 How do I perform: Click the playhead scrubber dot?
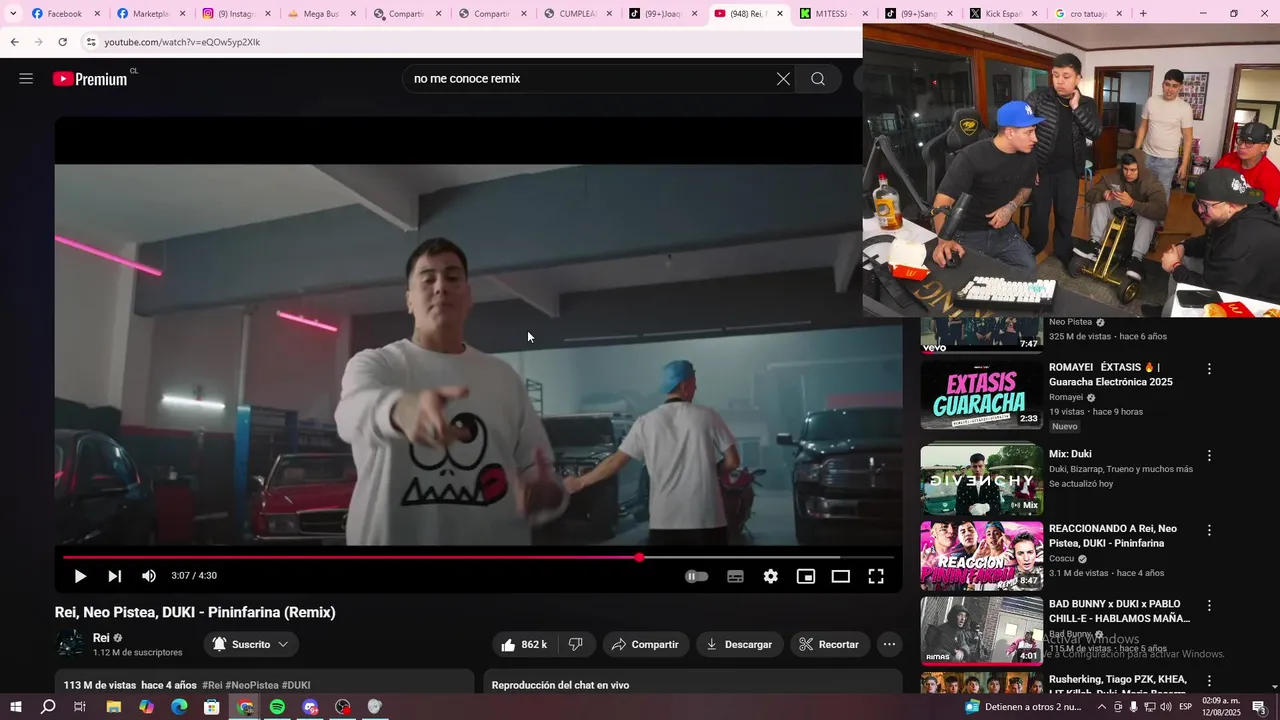point(639,557)
